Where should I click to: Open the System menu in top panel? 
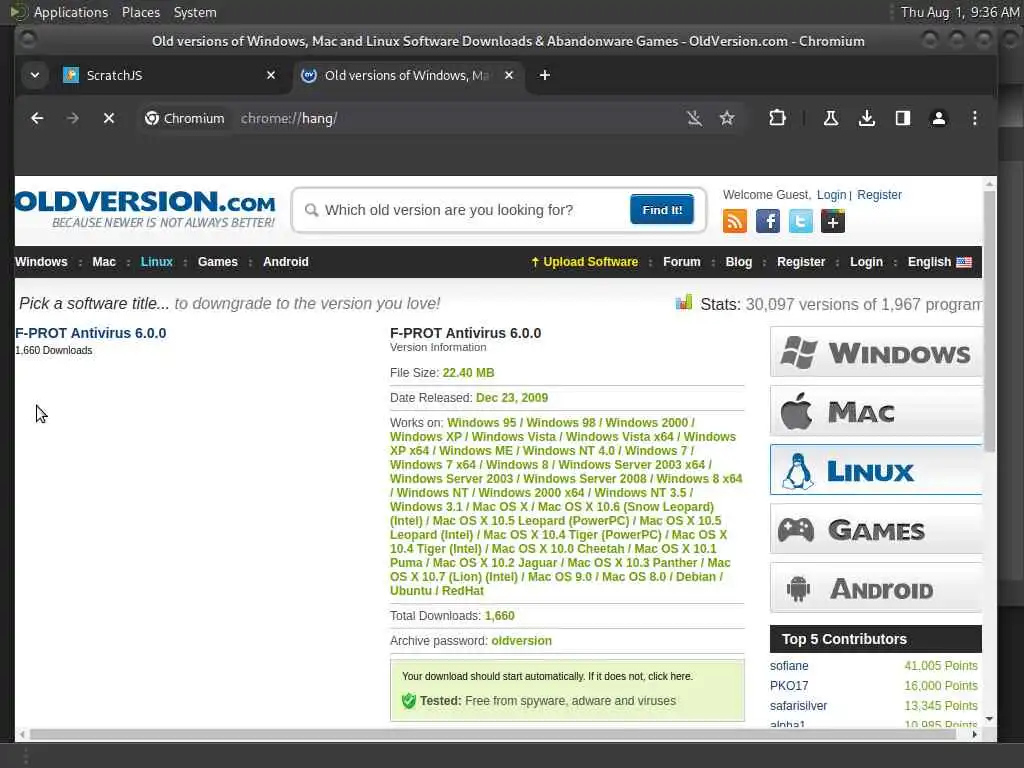[x=195, y=12]
